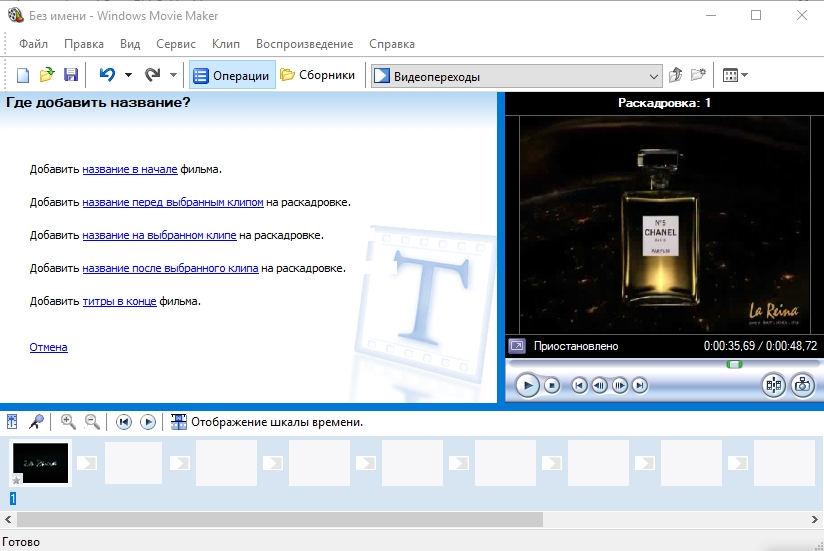824x551 pixels.
Task: Open the Справка menu
Action: (x=392, y=44)
